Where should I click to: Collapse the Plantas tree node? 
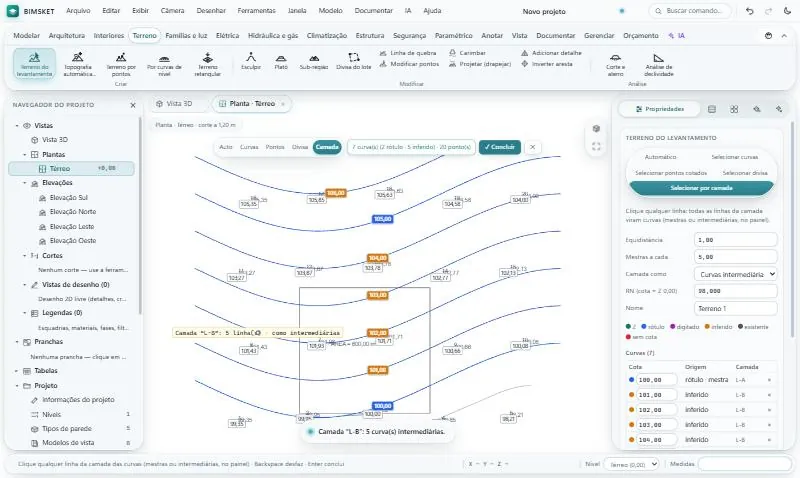24,155
